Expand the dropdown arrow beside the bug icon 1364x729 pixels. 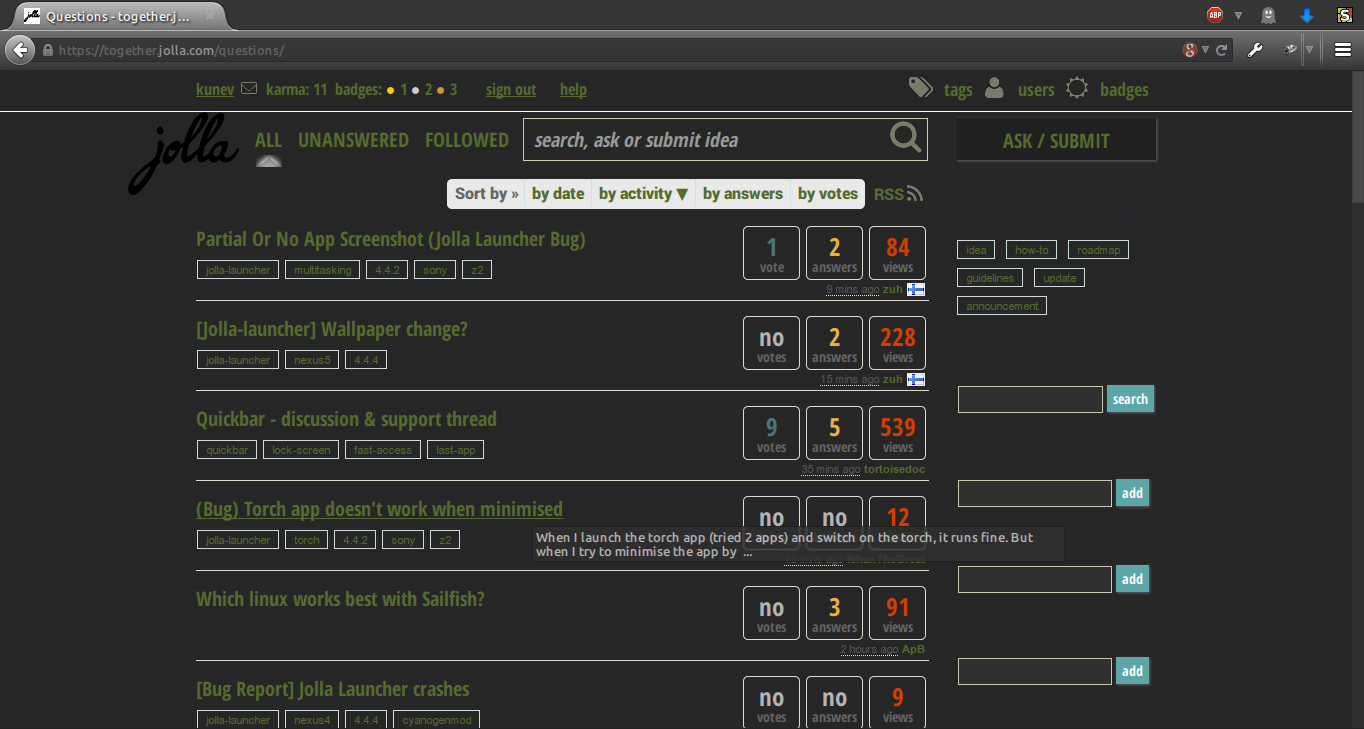coord(1309,50)
